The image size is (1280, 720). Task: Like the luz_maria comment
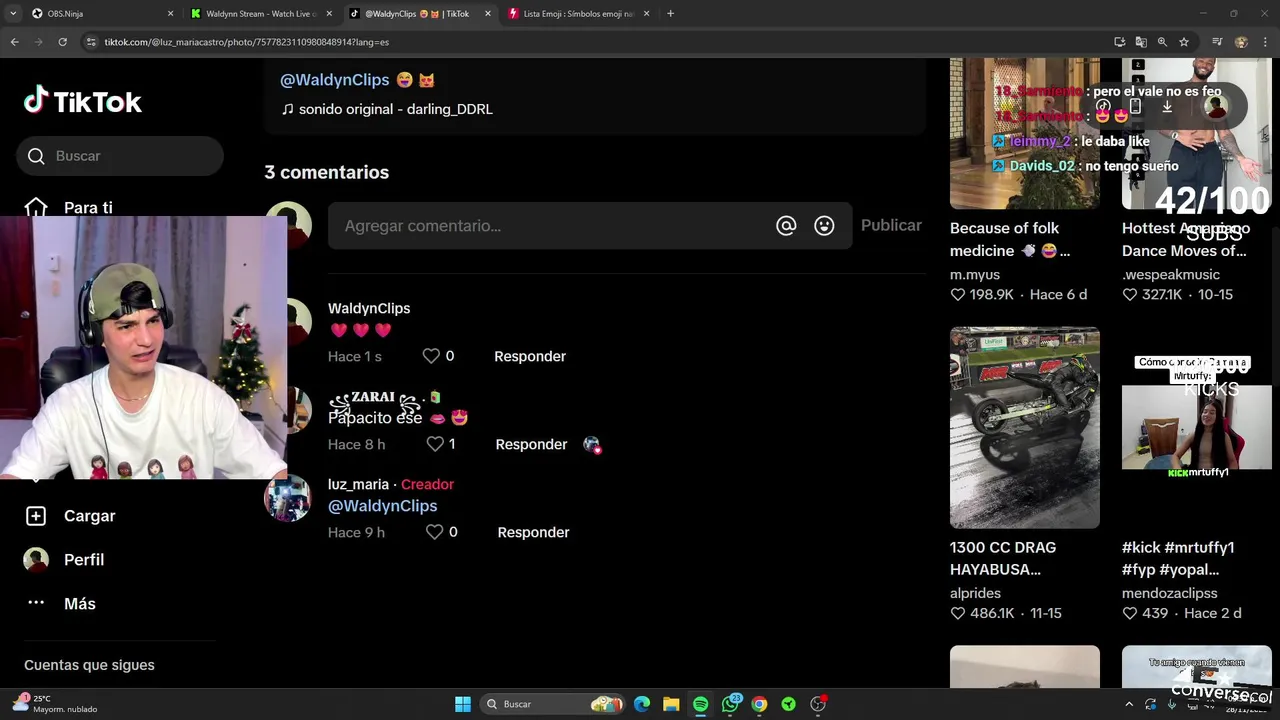pos(435,532)
